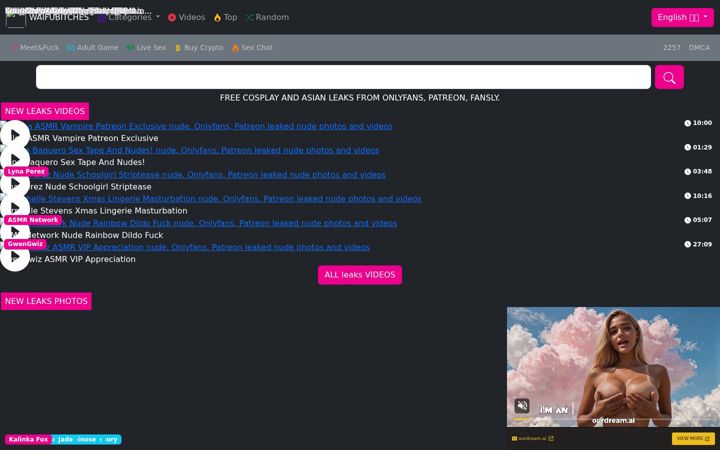
Task: Open the NEW LEAKS PHOTOS heading
Action: click(x=46, y=301)
